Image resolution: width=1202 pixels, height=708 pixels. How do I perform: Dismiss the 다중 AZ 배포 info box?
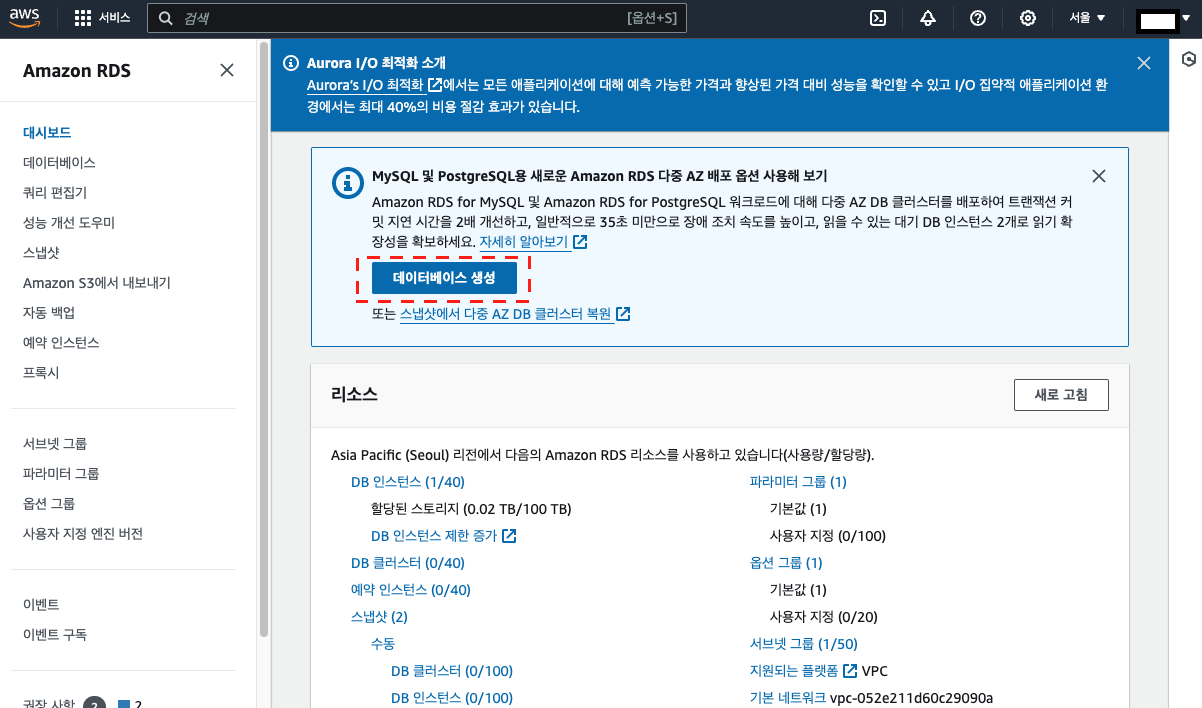1099,176
